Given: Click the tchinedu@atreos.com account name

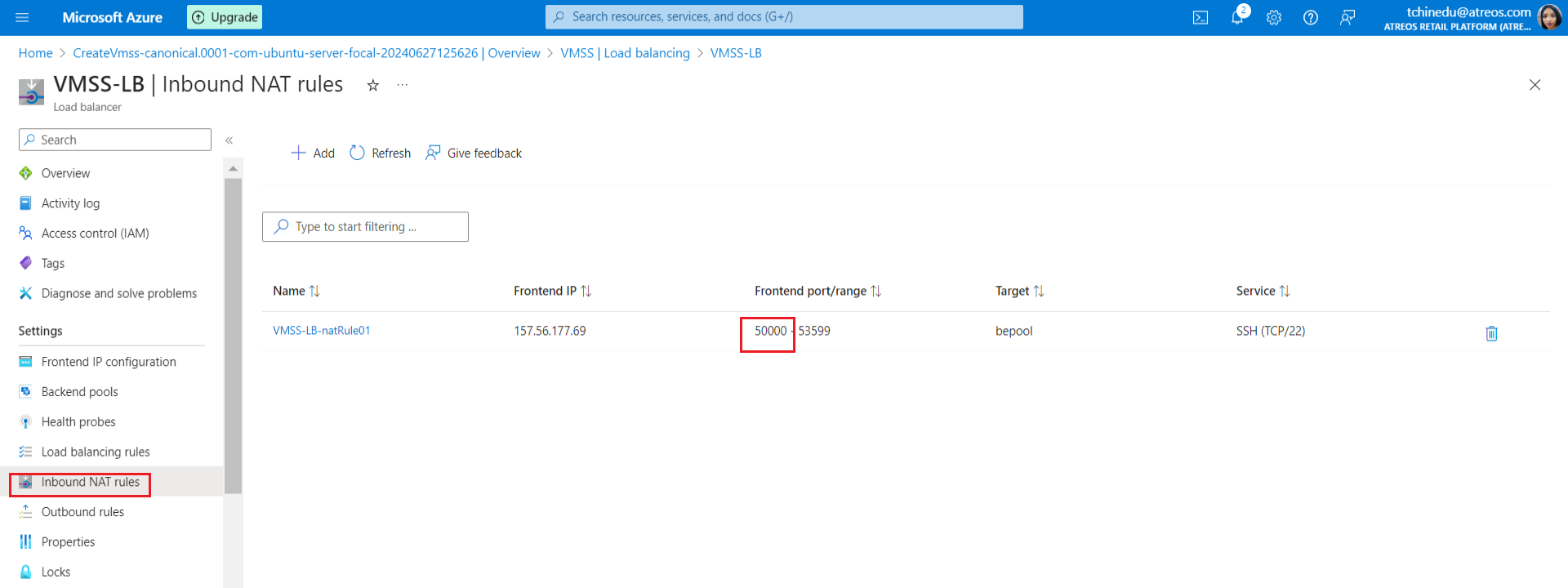Looking at the screenshot, I should [x=1468, y=12].
